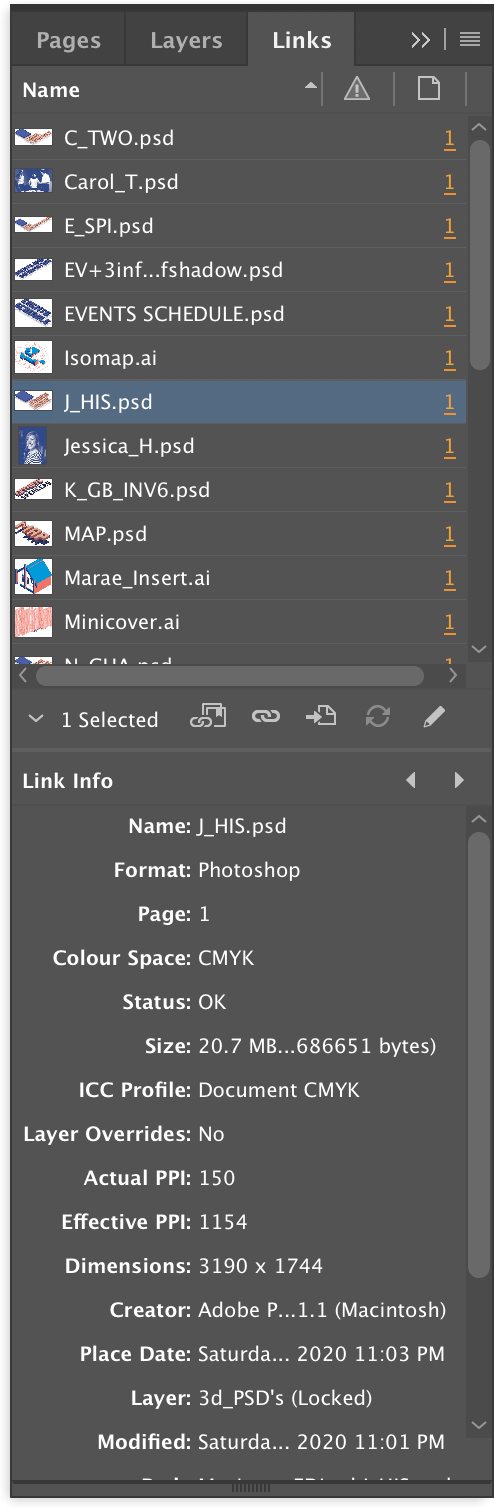Screen dimensions: 494x1512
Task: Select the Isomap.ai link
Action: [x=239, y=359]
